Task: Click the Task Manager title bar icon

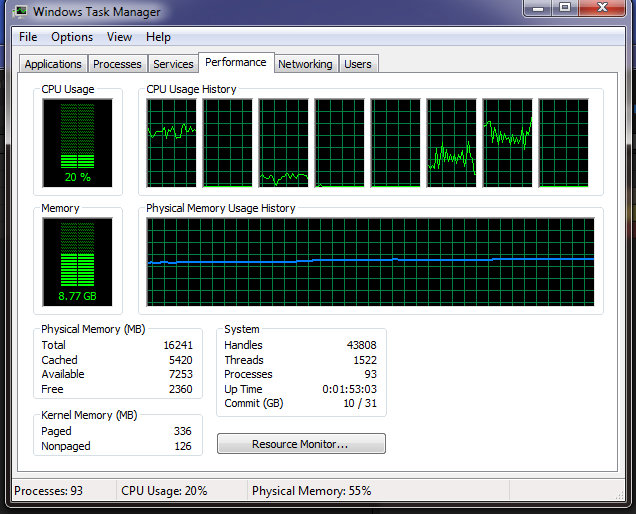Action: pos(19,12)
